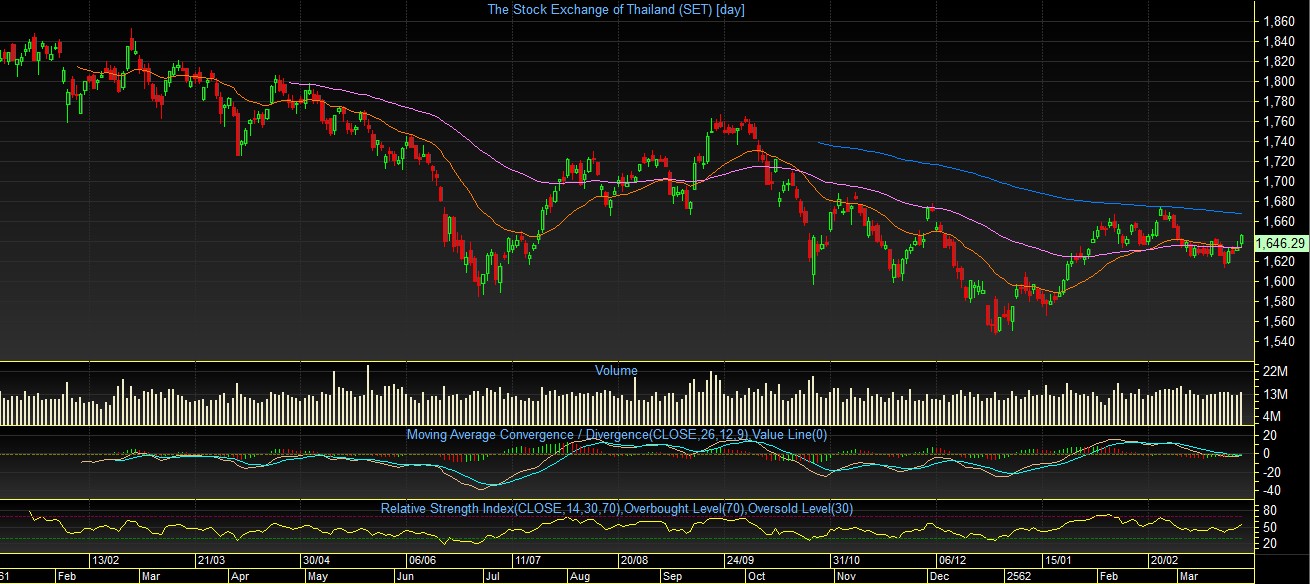Select the 20/08 date marker
Viewport: 1310px width, 584px height.
pyautogui.click(x=634, y=560)
